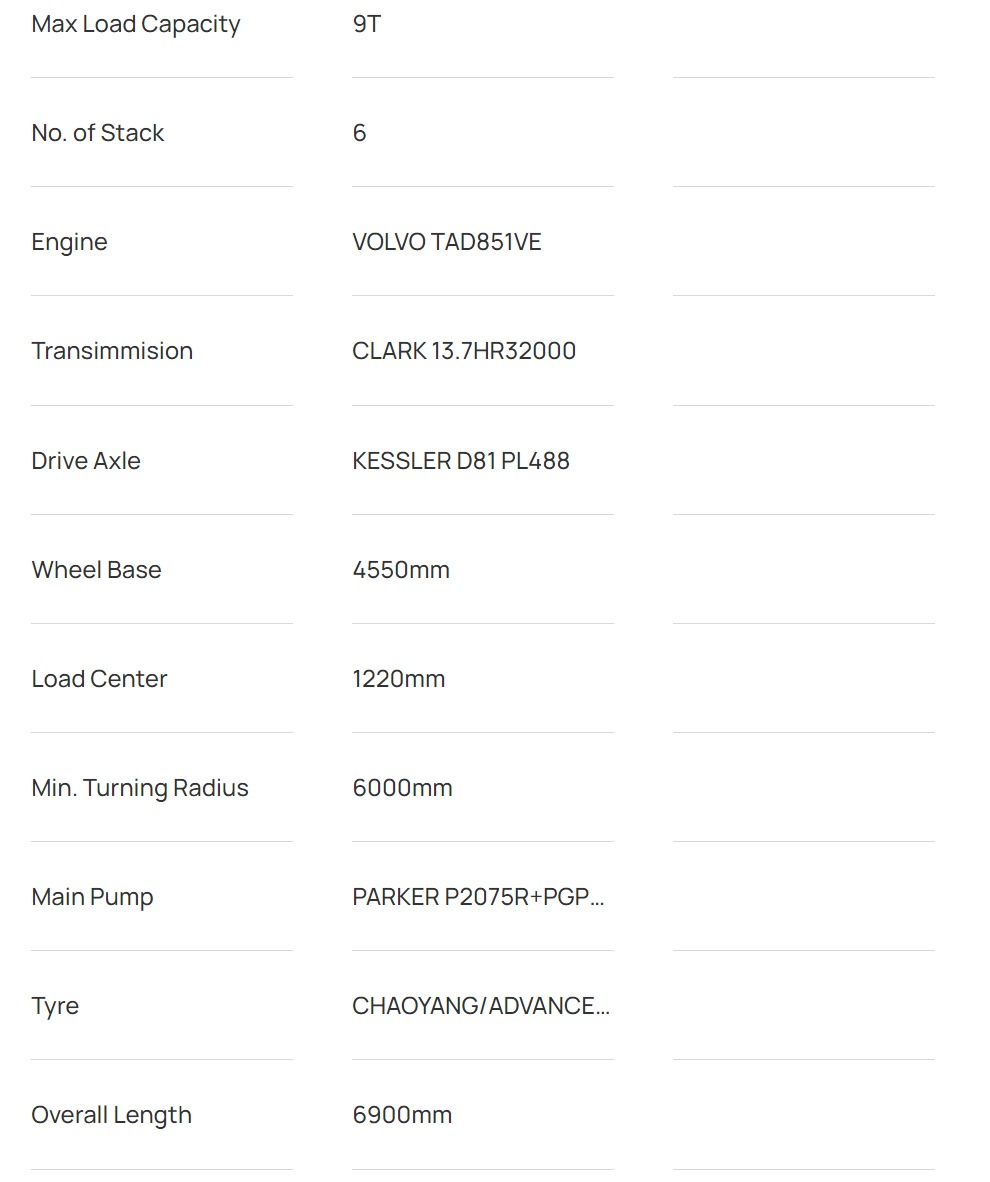Click the Overall Length label
This screenshot has width=990, height=1182.
112,1116
